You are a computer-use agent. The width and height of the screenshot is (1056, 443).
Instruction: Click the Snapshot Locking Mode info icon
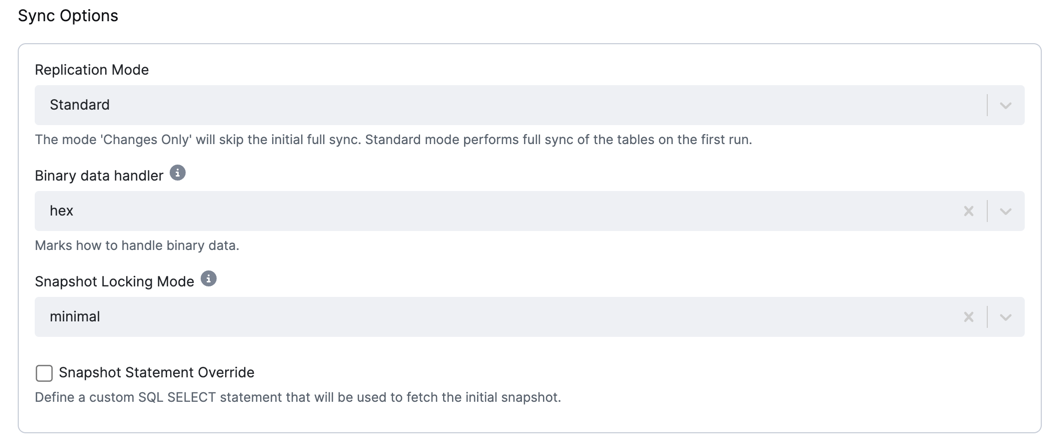[209, 279]
